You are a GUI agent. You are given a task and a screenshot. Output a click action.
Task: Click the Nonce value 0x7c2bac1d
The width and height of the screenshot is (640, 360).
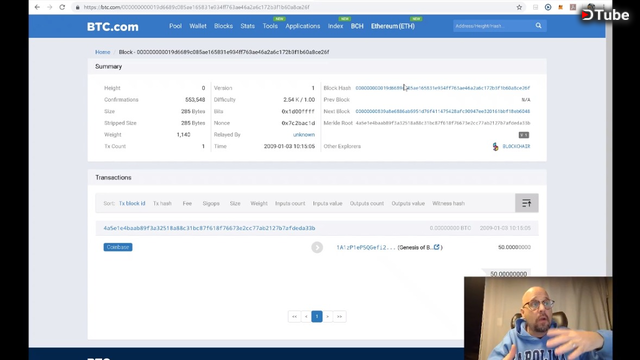[298, 123]
